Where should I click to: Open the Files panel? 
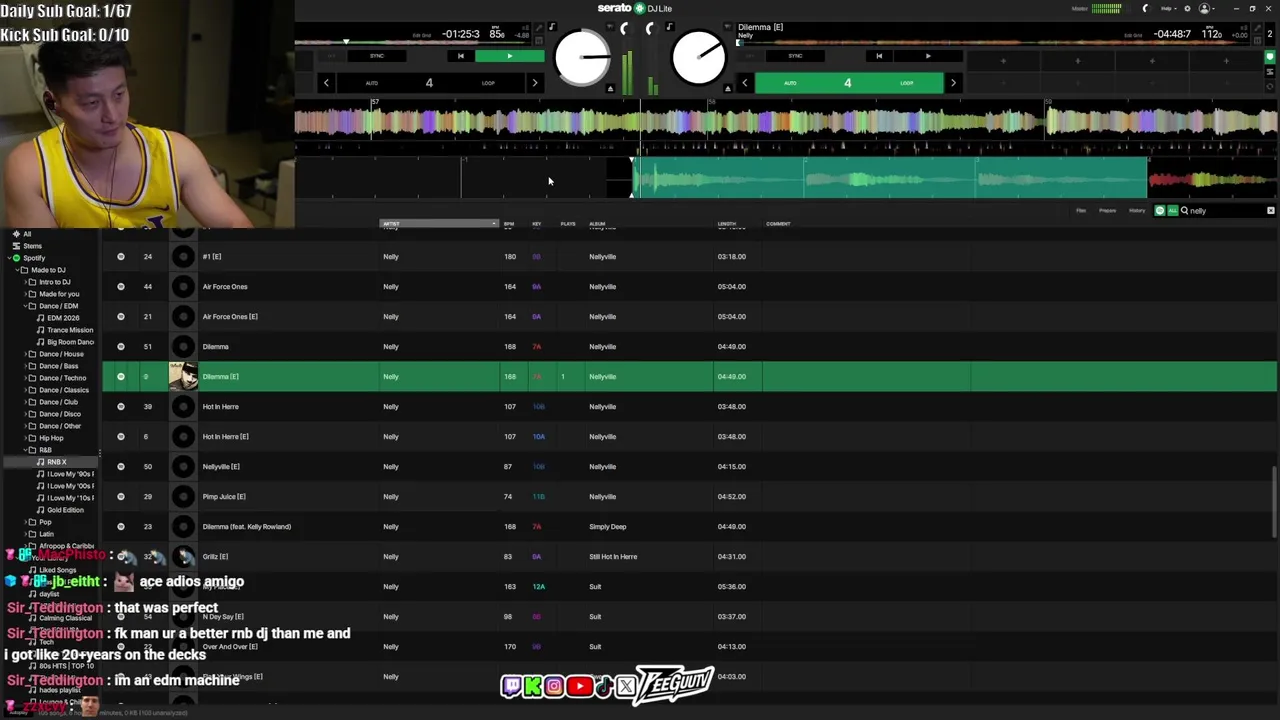(x=1081, y=211)
